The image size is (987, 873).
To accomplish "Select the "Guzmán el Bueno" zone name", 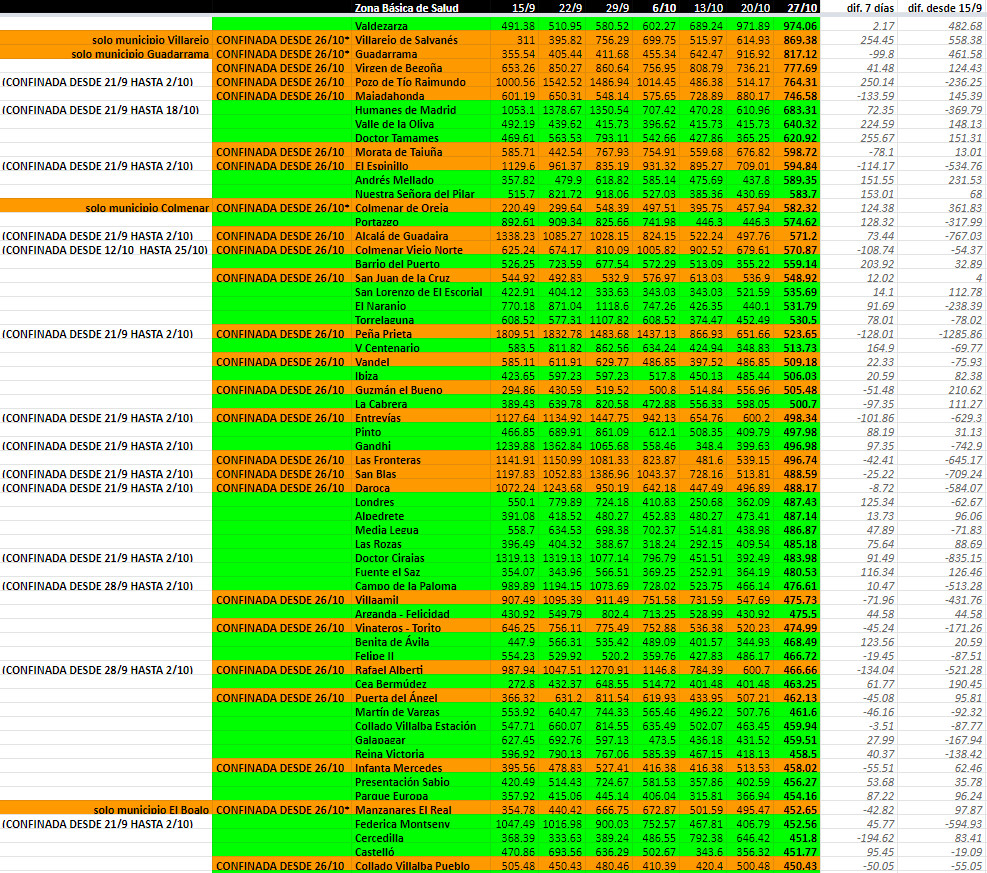I will [398, 390].
